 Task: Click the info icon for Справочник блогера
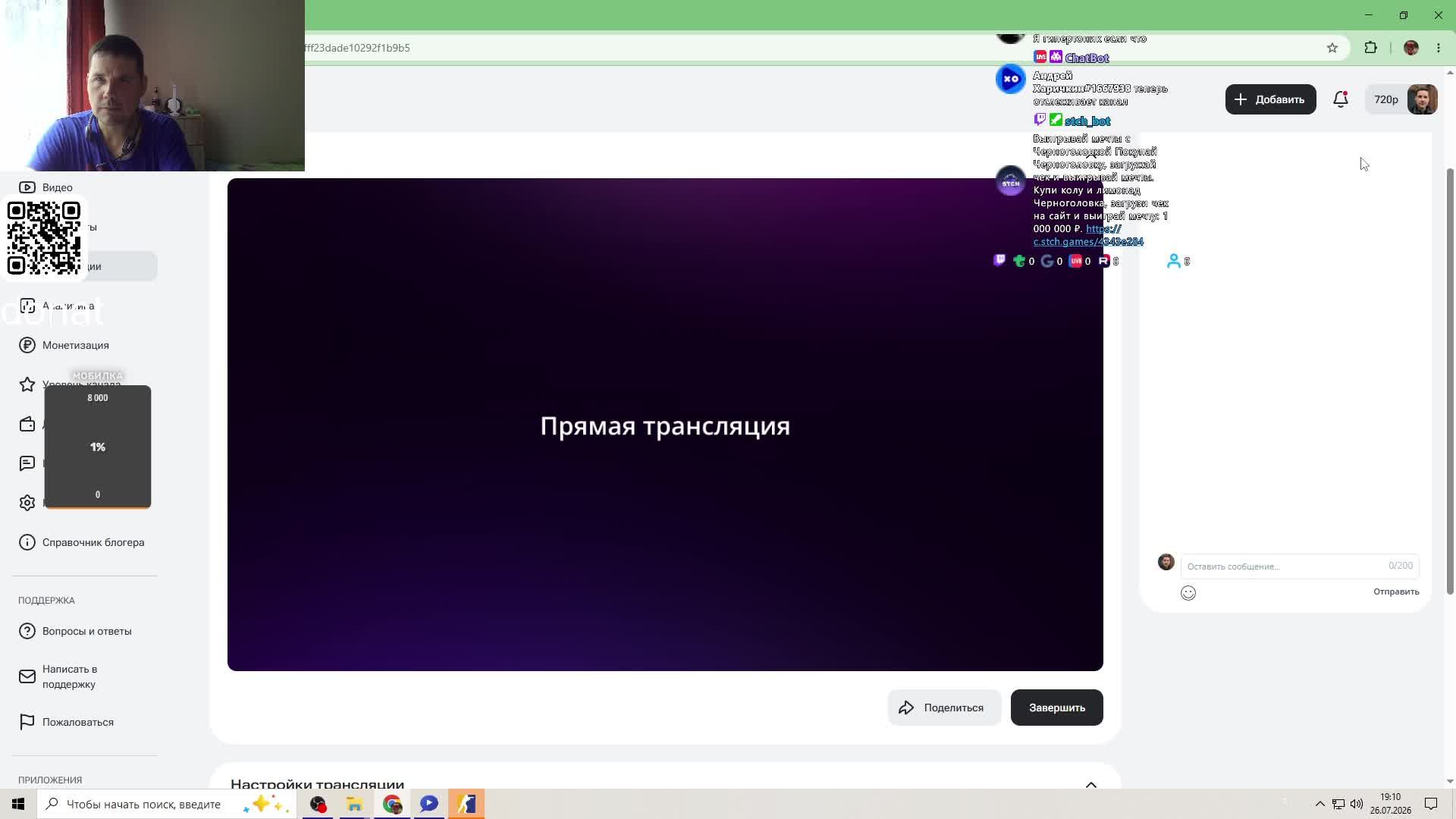pyautogui.click(x=27, y=542)
